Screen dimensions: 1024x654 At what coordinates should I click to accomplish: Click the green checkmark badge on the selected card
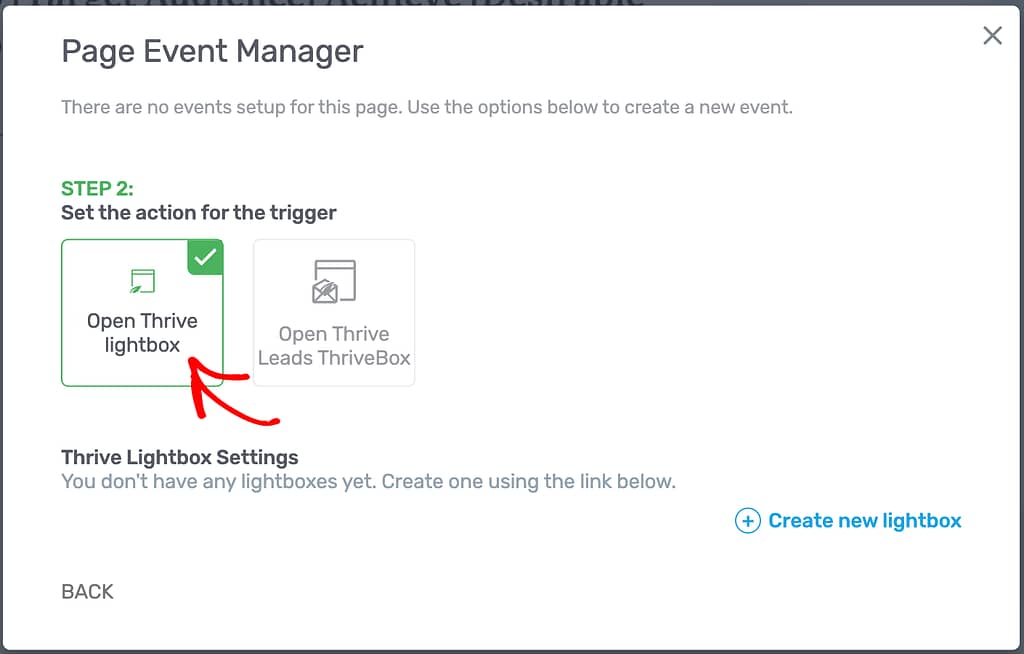tap(205, 257)
